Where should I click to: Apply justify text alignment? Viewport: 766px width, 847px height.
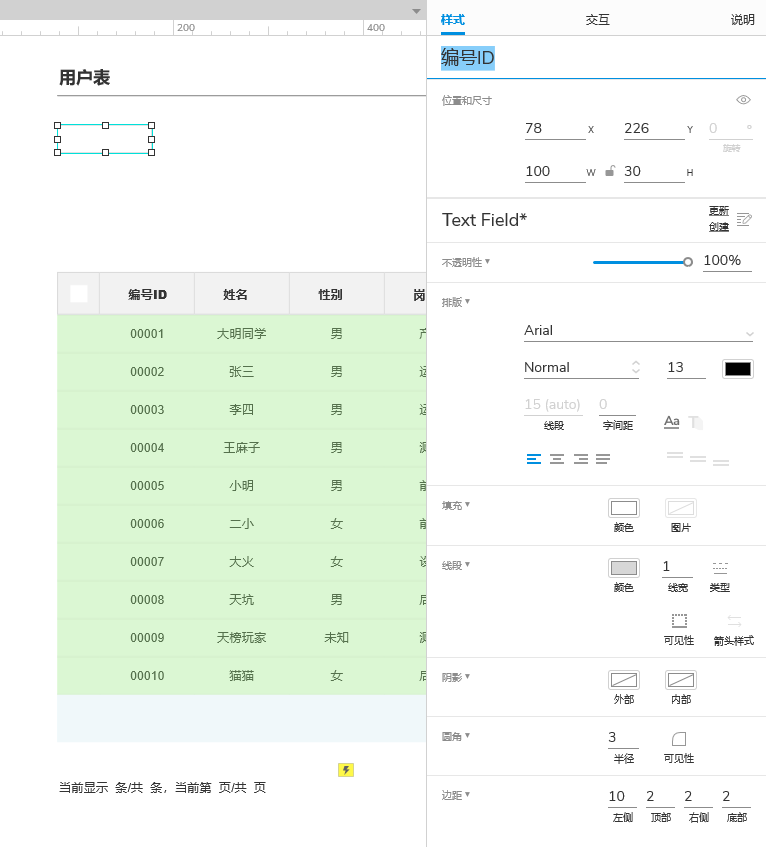tap(603, 459)
